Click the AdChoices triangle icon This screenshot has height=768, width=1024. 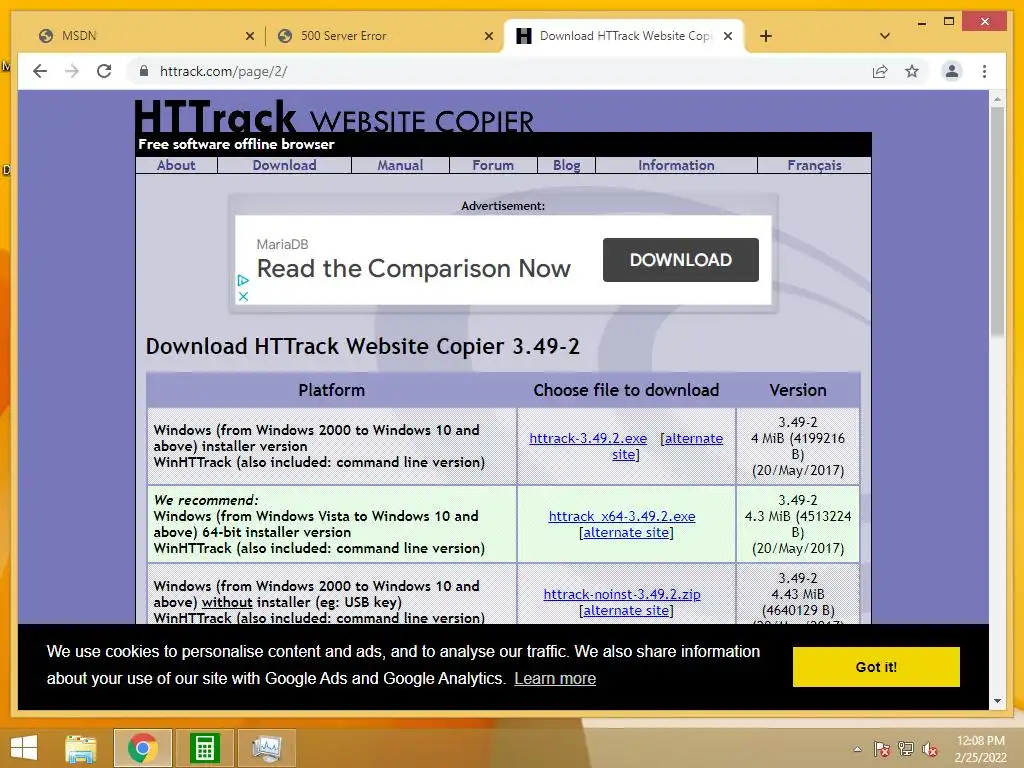click(243, 280)
